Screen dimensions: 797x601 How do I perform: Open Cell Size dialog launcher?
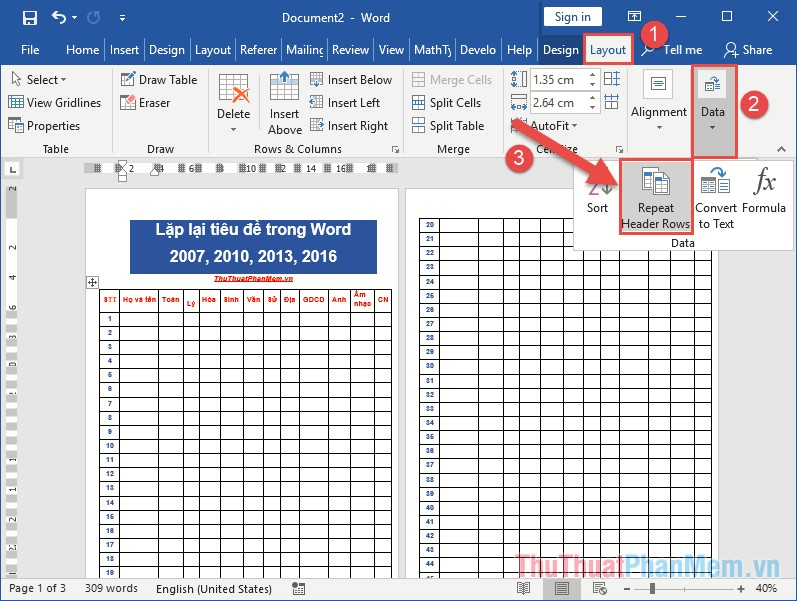click(x=619, y=149)
